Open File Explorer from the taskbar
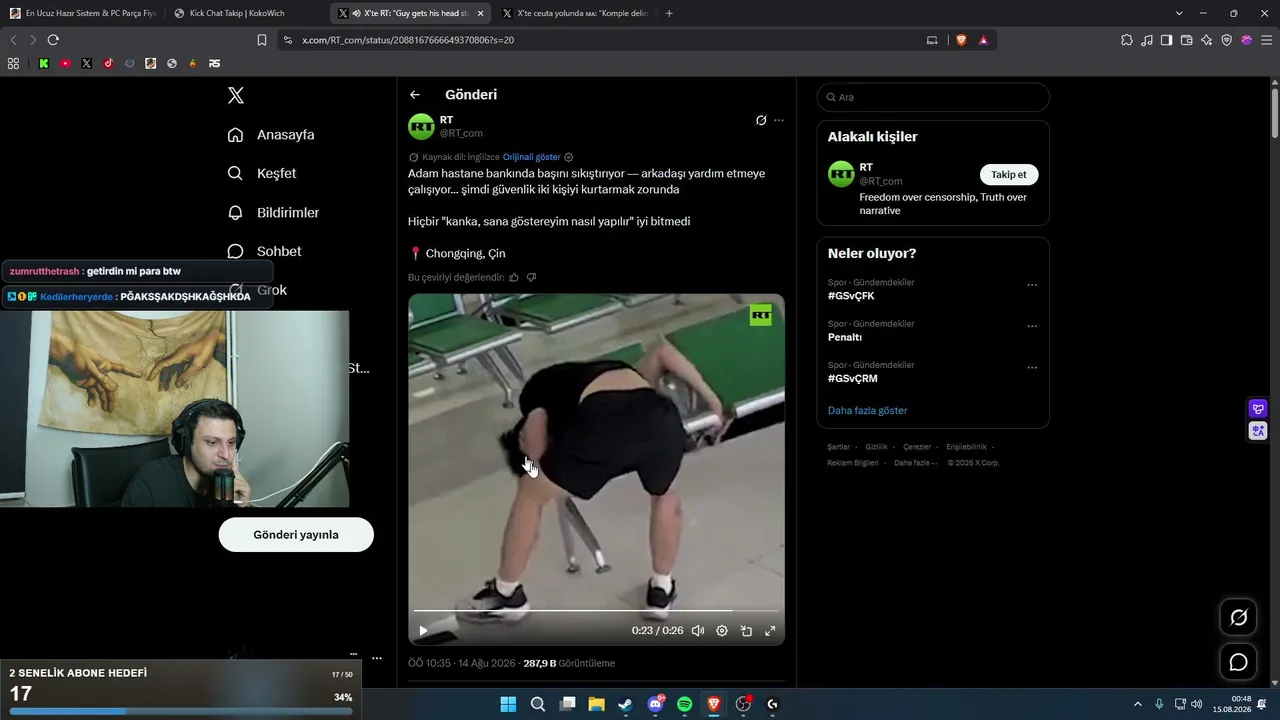 point(597,704)
